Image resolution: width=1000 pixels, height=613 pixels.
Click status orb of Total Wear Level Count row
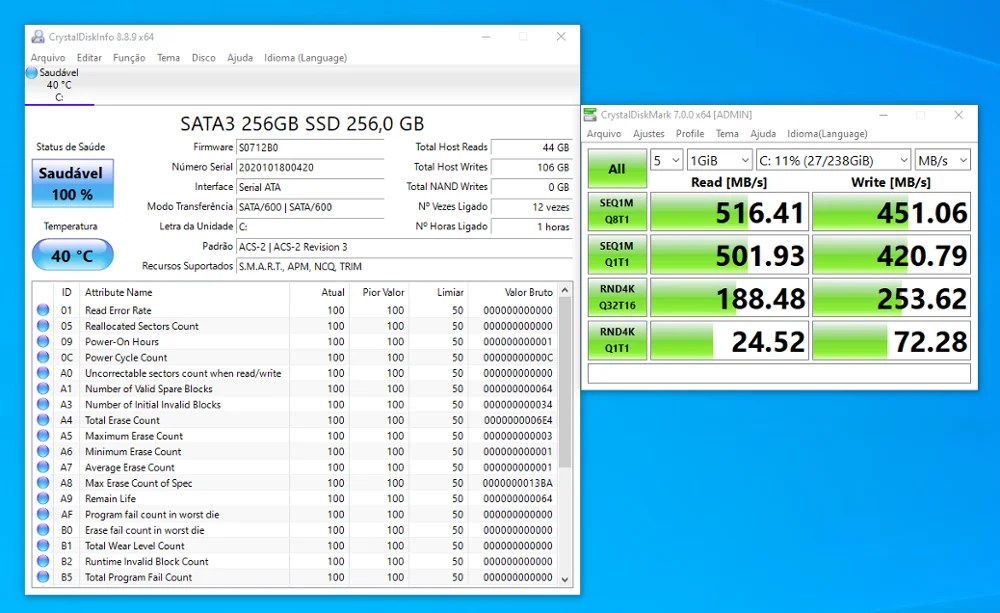point(43,545)
